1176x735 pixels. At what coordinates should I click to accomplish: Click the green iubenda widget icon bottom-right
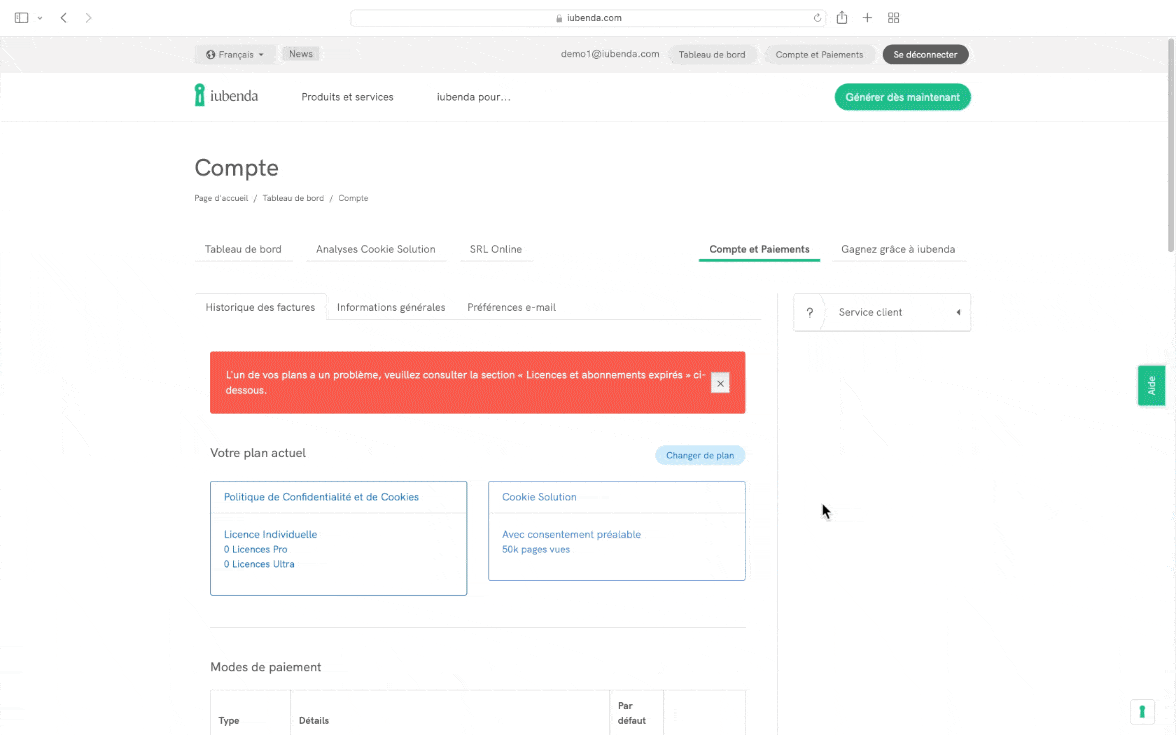coord(1141,711)
